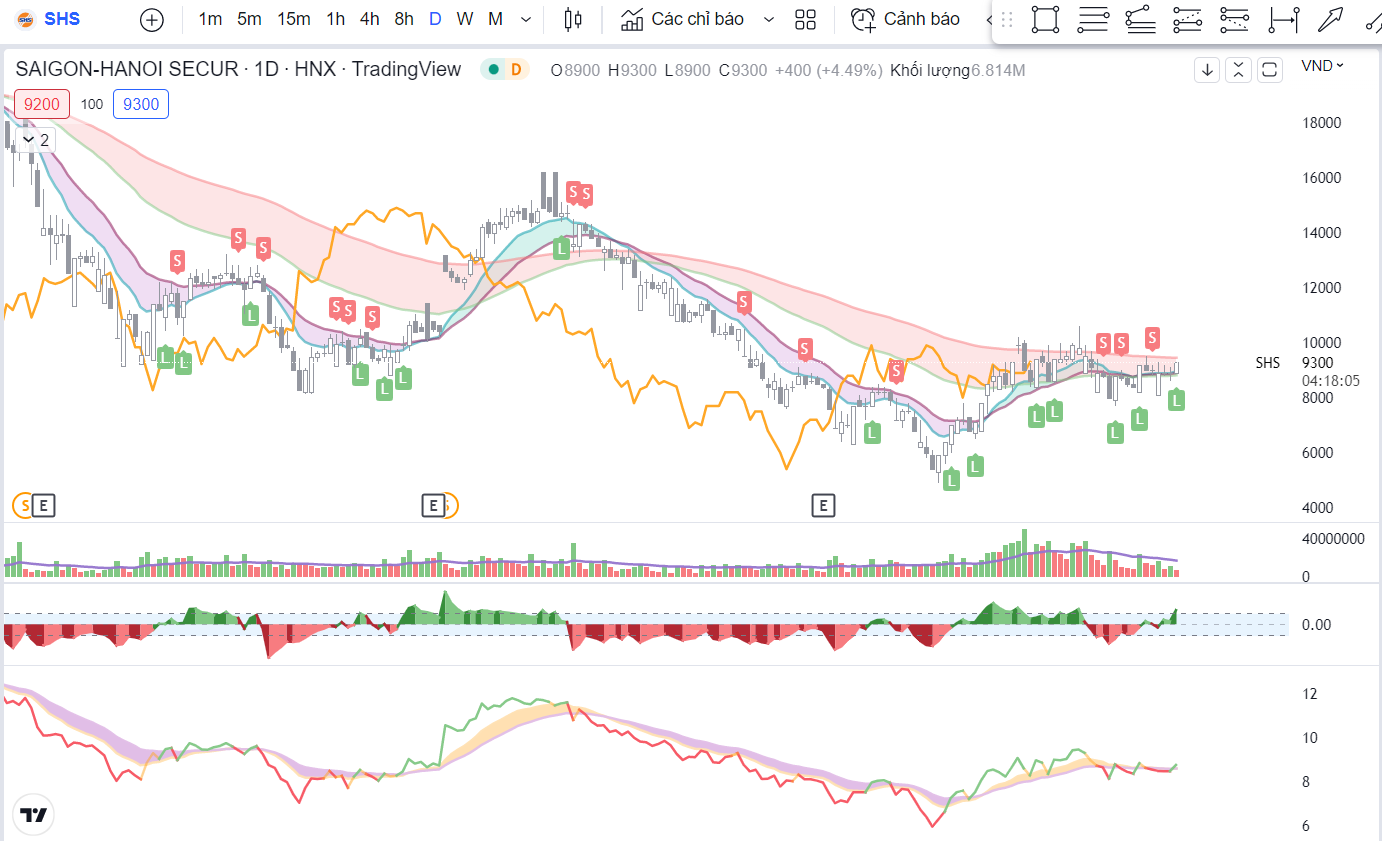1382x841 pixels.
Task: Click the +400 (+4.49%) change value
Action: pos(829,70)
